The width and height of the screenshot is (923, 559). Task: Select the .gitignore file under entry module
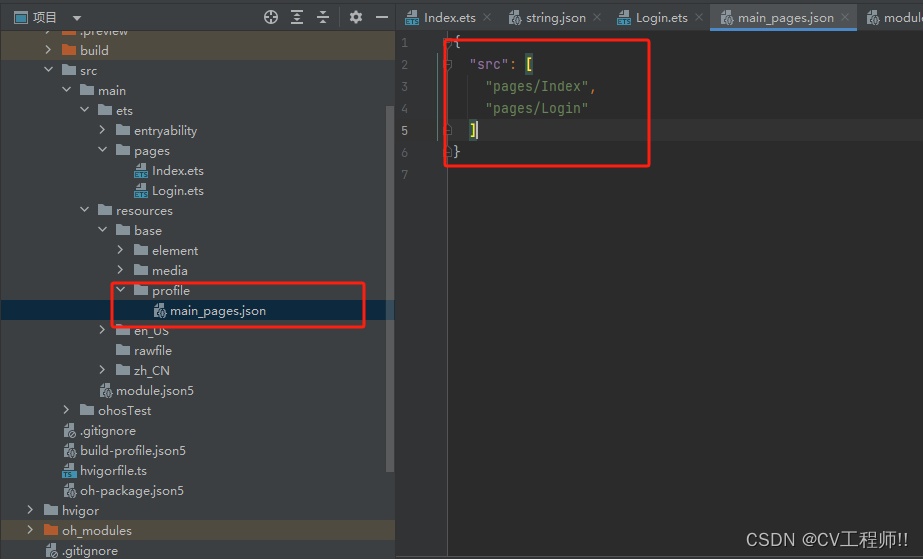108,431
